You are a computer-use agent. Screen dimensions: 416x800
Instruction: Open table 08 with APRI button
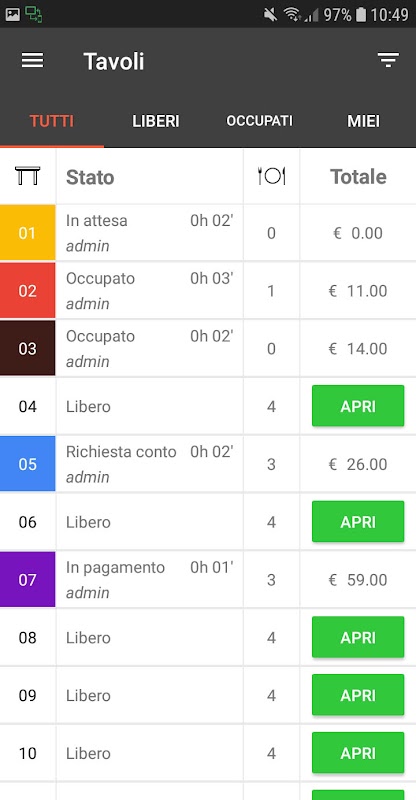(x=358, y=637)
